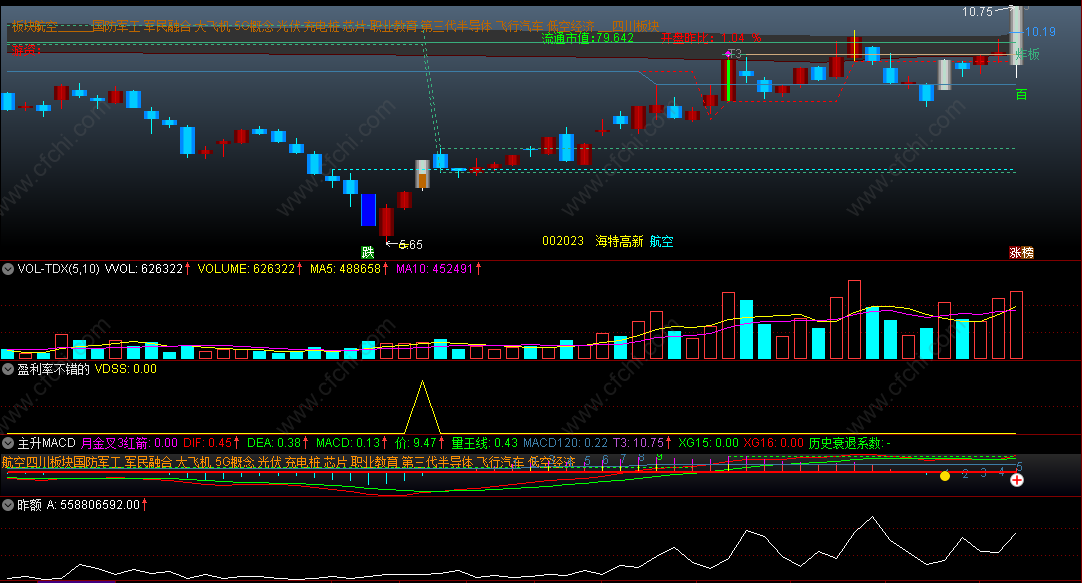
Task: Open the 盈利率不错的 indicator dropdown arrow
Action: pos(8,369)
